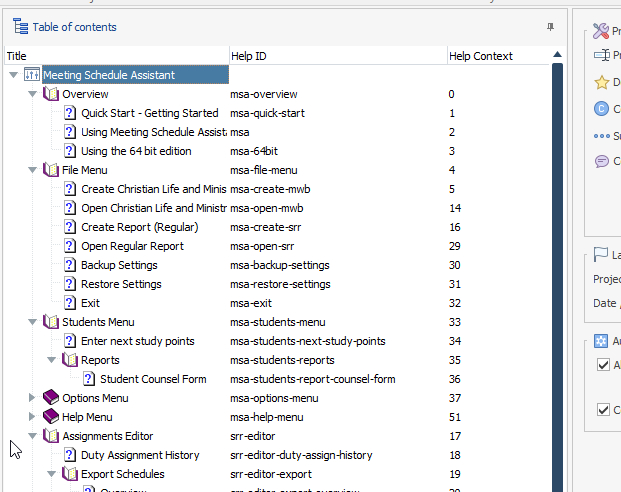Click the msa-quick-start help ID cell
Viewport: 621px width, 492px height.
tap(267, 113)
